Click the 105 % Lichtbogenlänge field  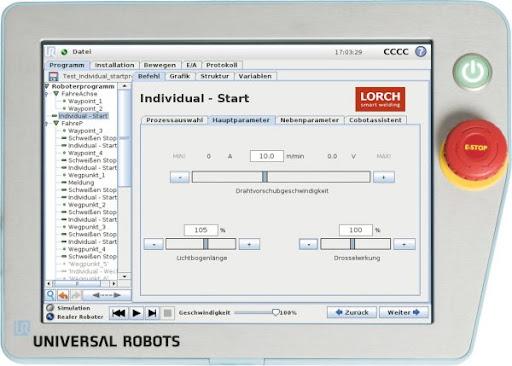201,230
